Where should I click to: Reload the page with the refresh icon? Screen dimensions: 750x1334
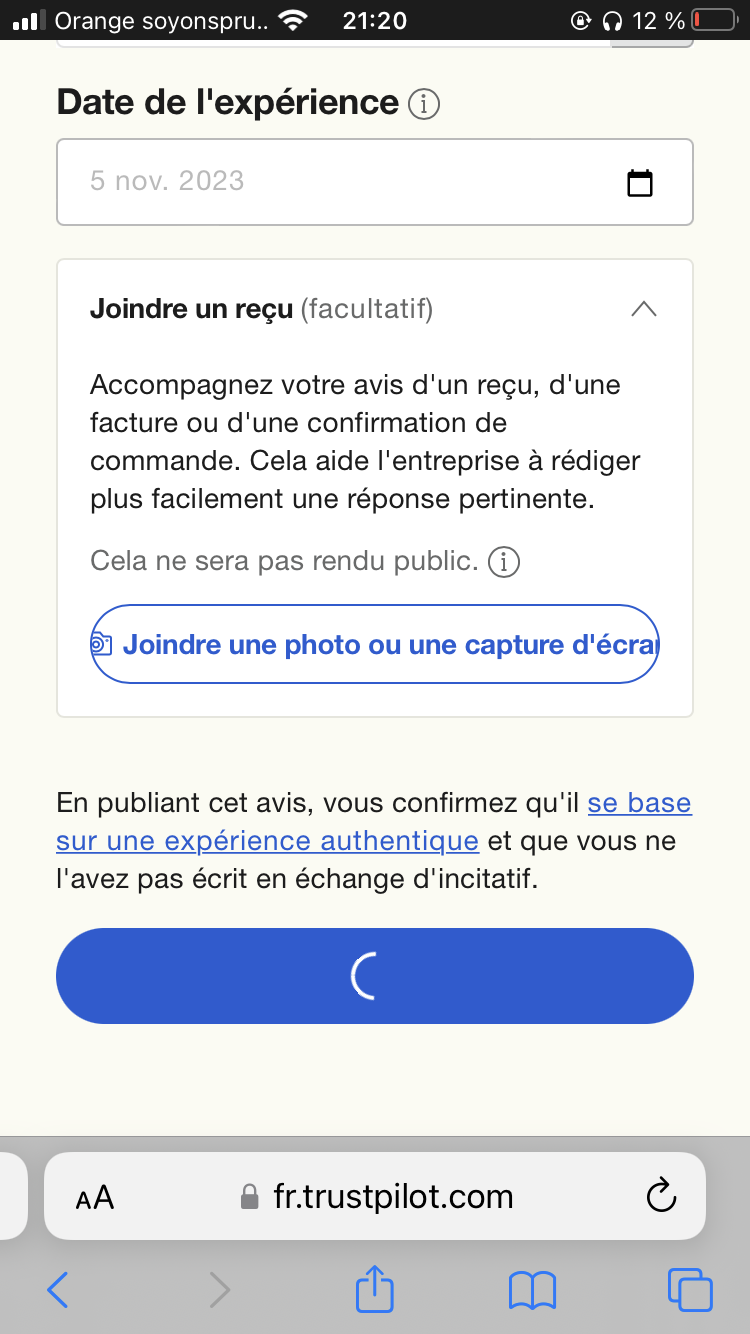pyautogui.click(x=661, y=1196)
